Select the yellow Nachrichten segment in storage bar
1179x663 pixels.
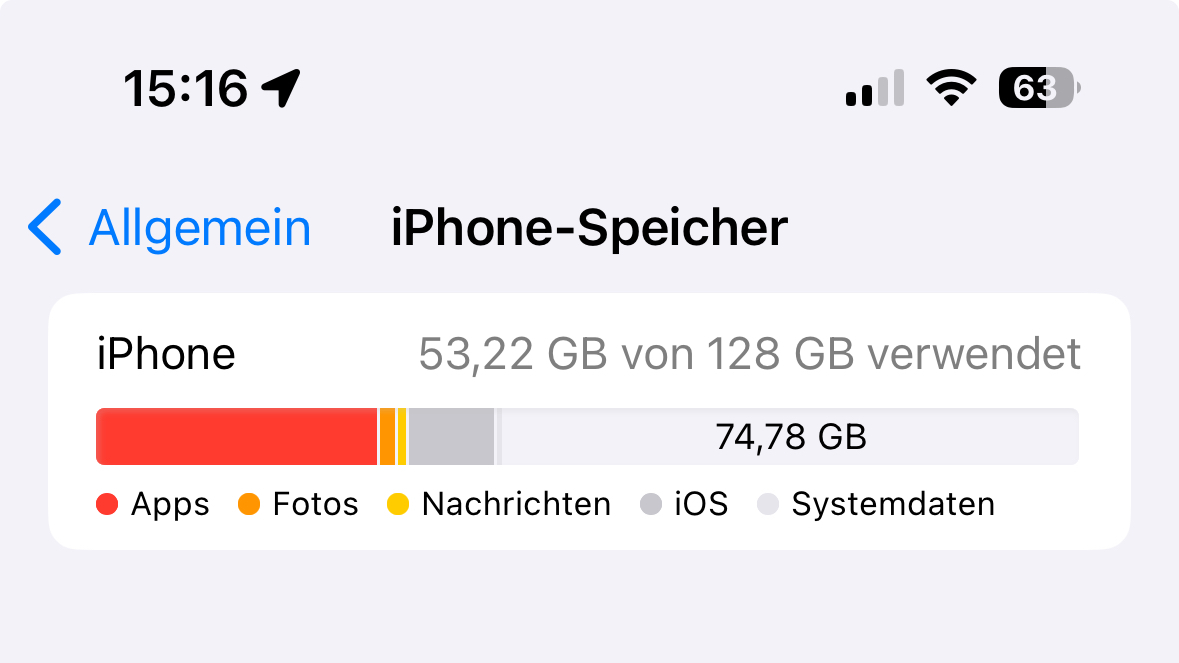pyautogui.click(x=402, y=437)
